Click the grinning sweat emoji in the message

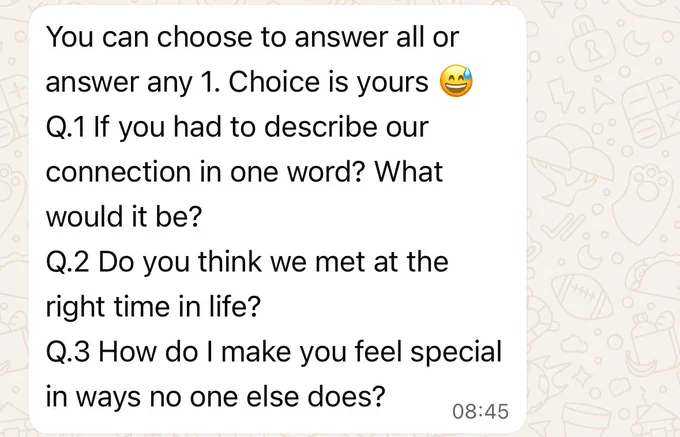[456, 81]
